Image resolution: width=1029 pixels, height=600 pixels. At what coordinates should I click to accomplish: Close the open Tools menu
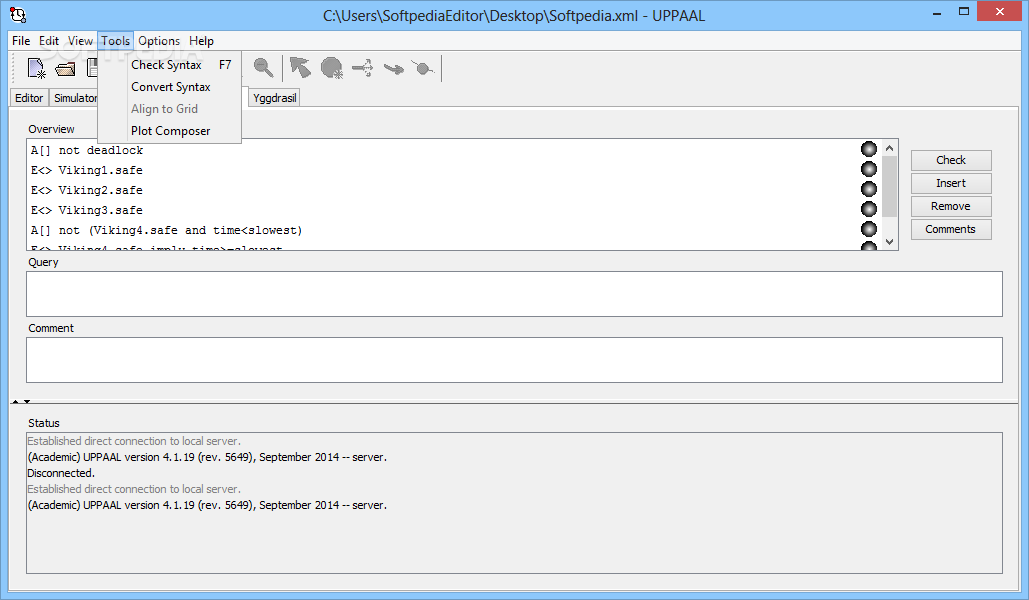pos(116,41)
